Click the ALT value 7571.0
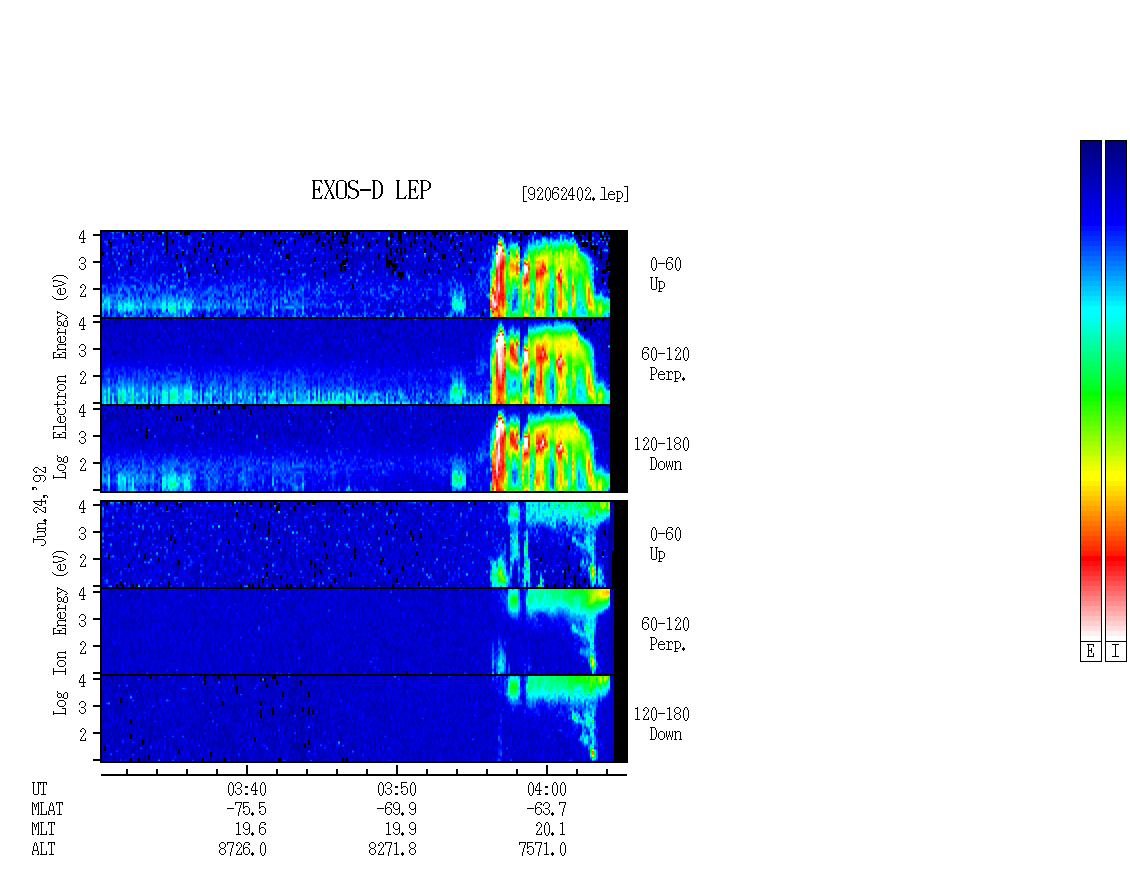 [543, 850]
